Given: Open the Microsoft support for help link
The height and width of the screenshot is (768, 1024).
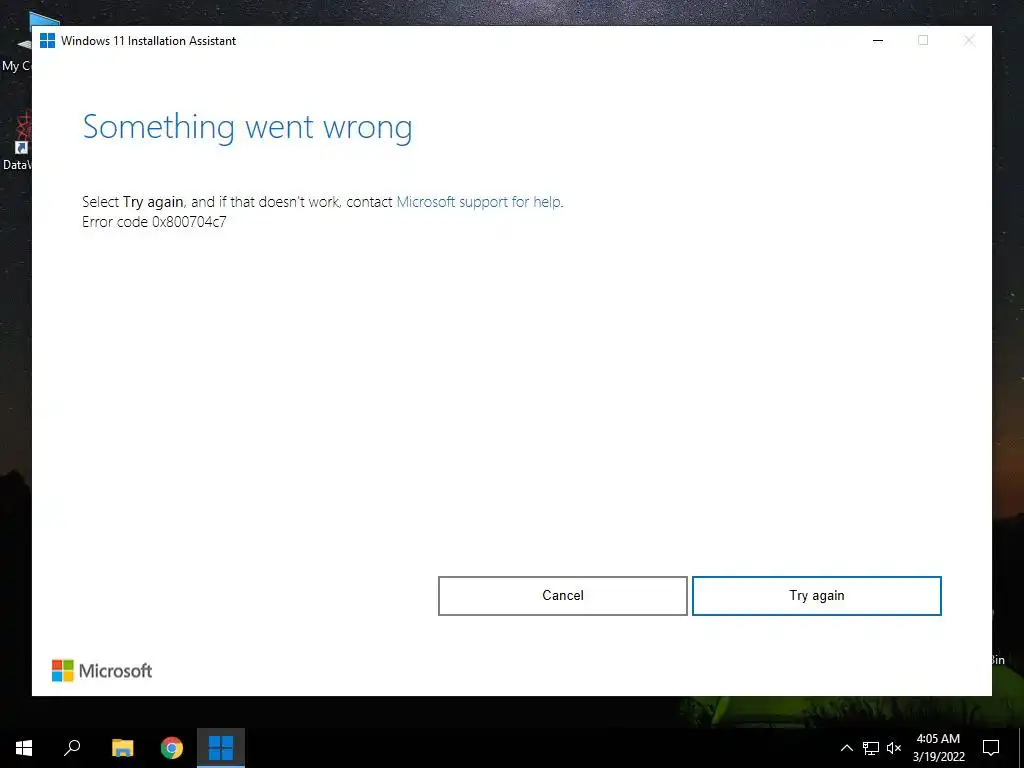Looking at the screenshot, I should coord(479,202).
